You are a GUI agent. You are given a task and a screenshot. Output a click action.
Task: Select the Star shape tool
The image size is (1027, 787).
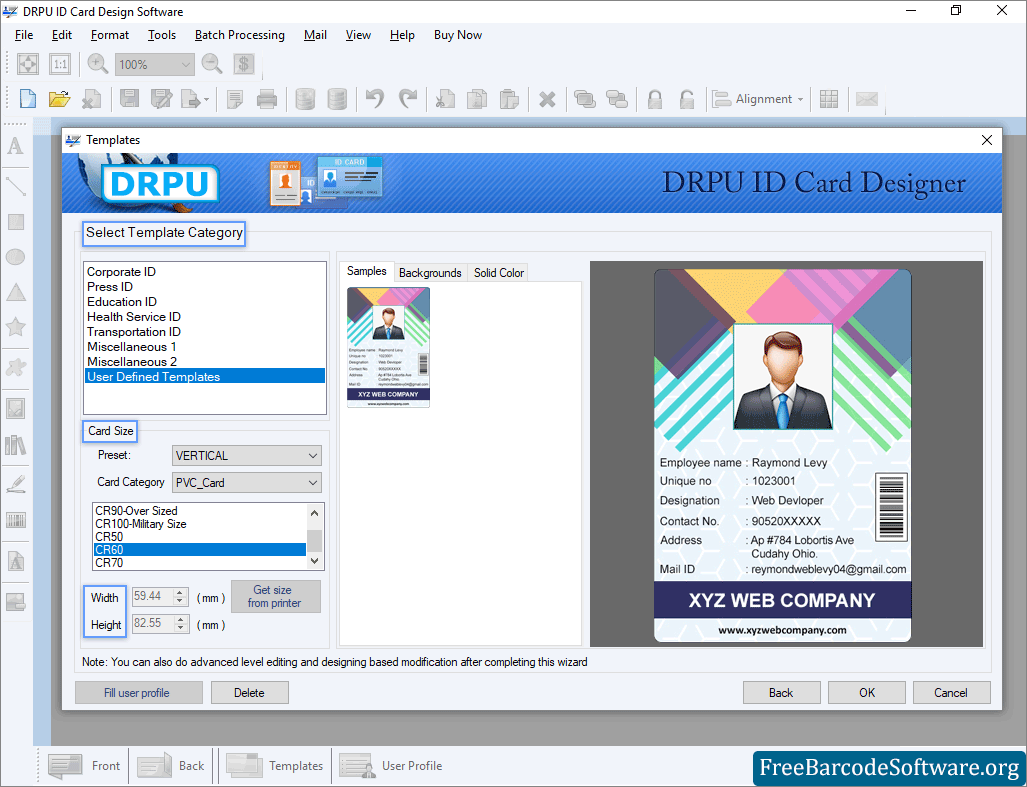point(16,326)
